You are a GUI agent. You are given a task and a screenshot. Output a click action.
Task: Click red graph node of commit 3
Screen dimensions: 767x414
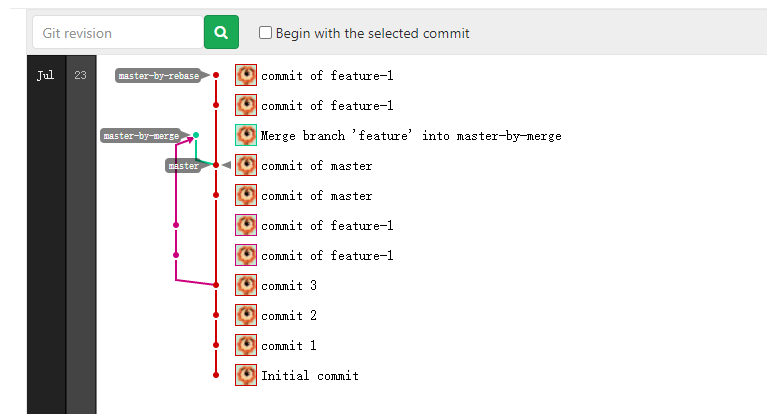[216, 285]
